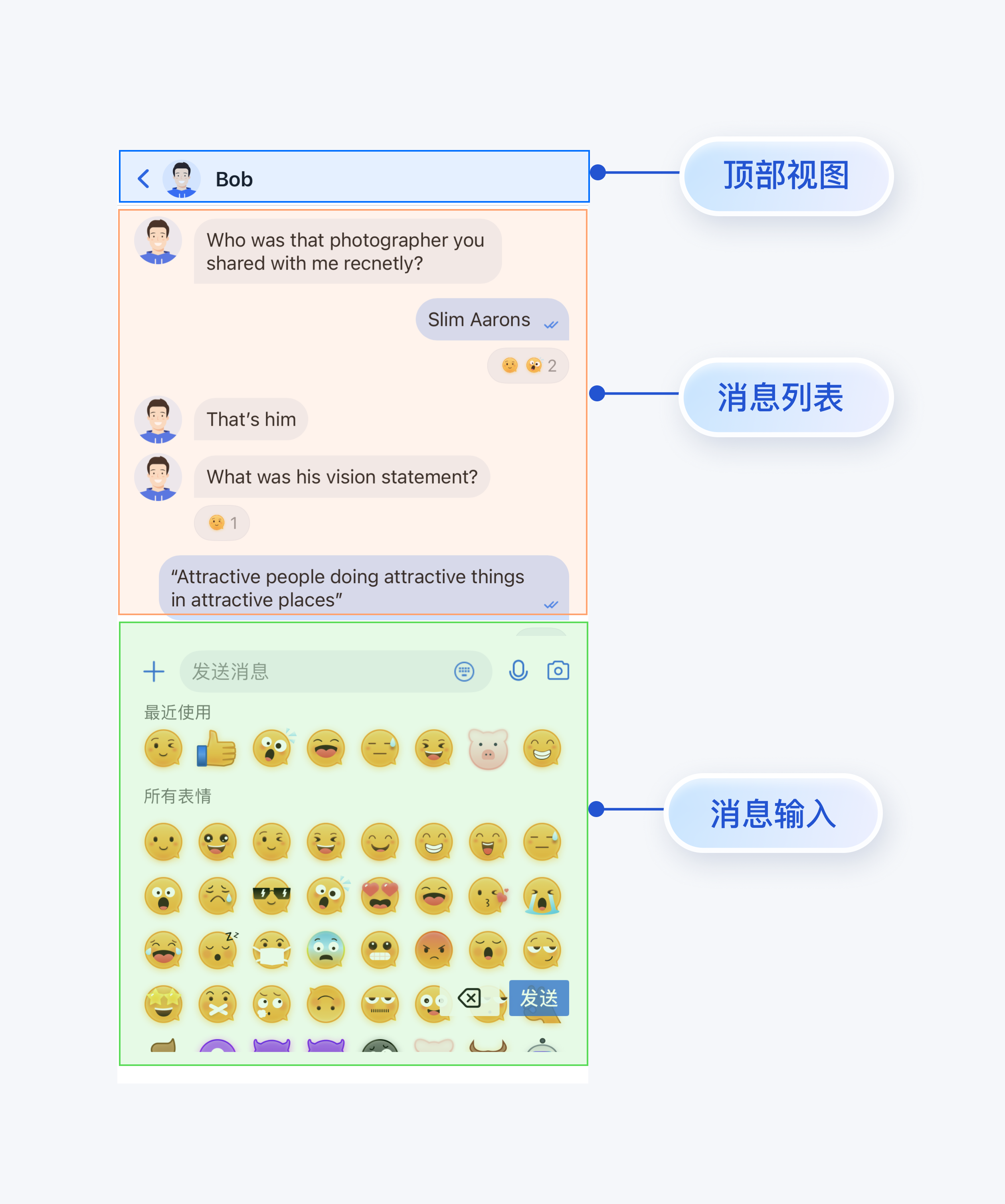Tap the crying loudly emoji
The width and height of the screenshot is (1005, 1204).
(542, 896)
